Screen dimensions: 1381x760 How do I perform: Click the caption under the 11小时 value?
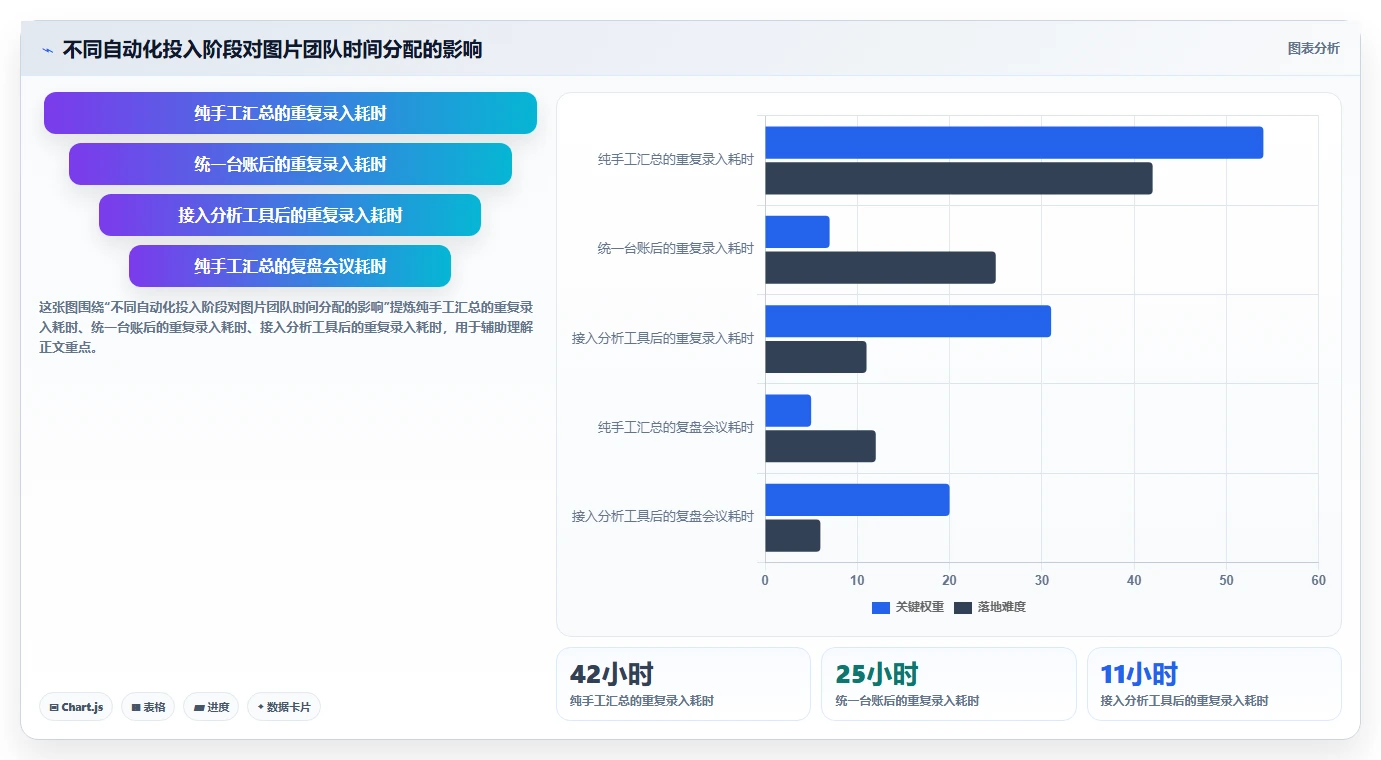[x=1185, y=701]
